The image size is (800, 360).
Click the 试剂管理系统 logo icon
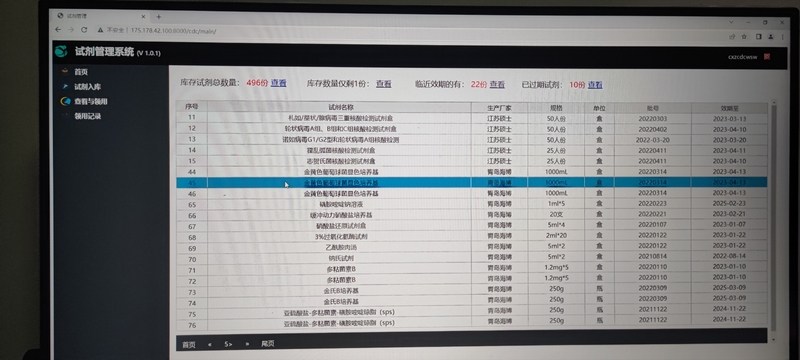coord(61,51)
